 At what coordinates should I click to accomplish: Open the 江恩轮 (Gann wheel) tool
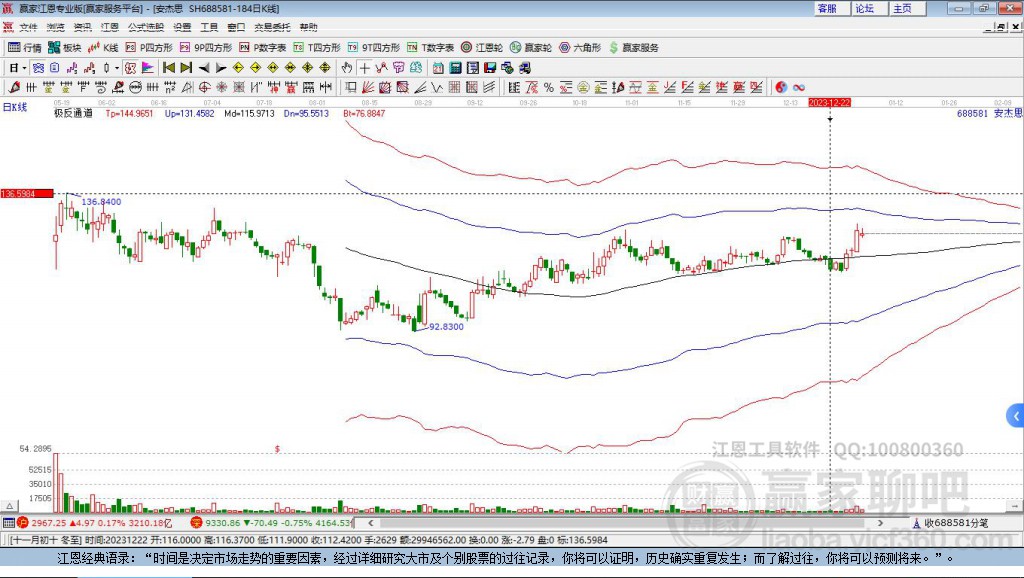(x=481, y=48)
